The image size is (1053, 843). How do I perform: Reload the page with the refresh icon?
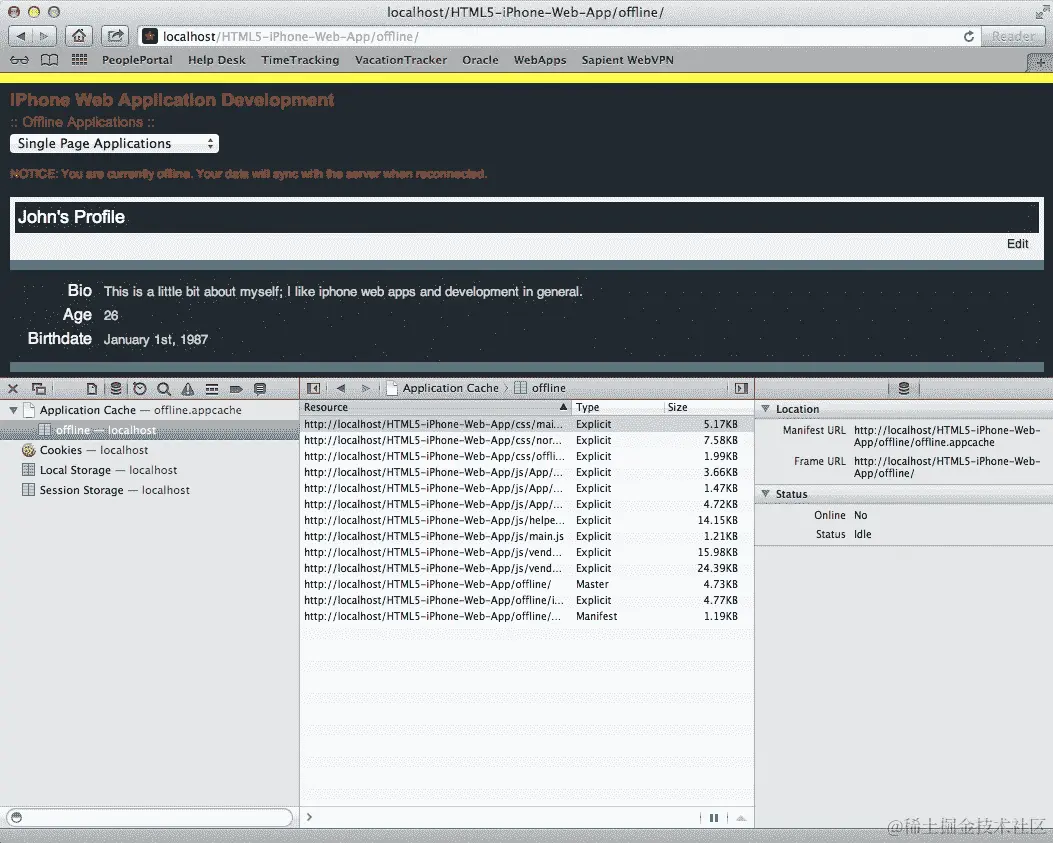[968, 36]
